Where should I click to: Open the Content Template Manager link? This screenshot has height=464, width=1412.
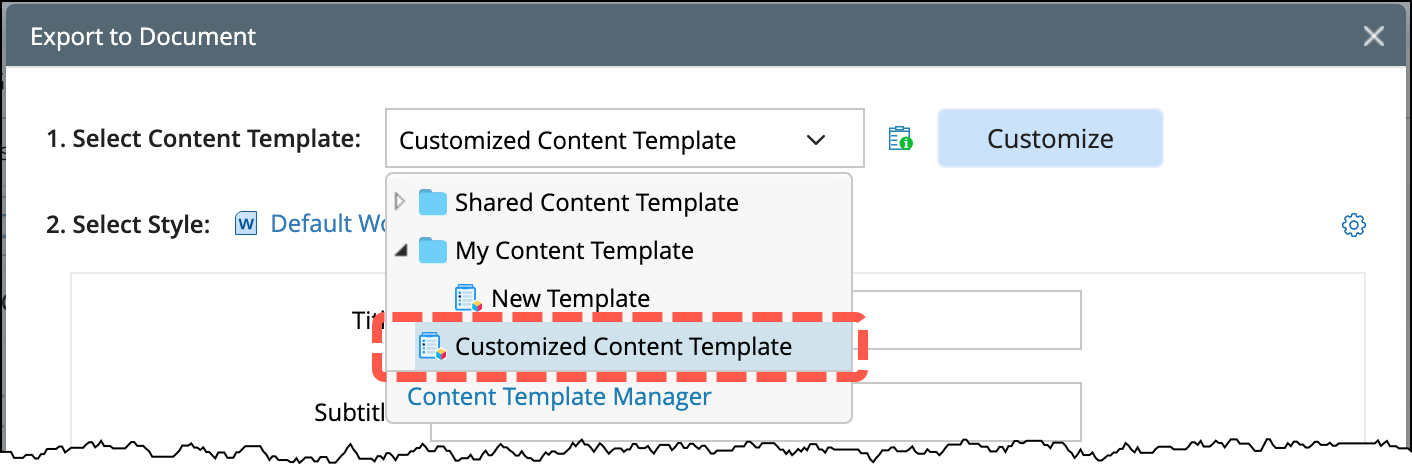pyautogui.click(x=559, y=397)
